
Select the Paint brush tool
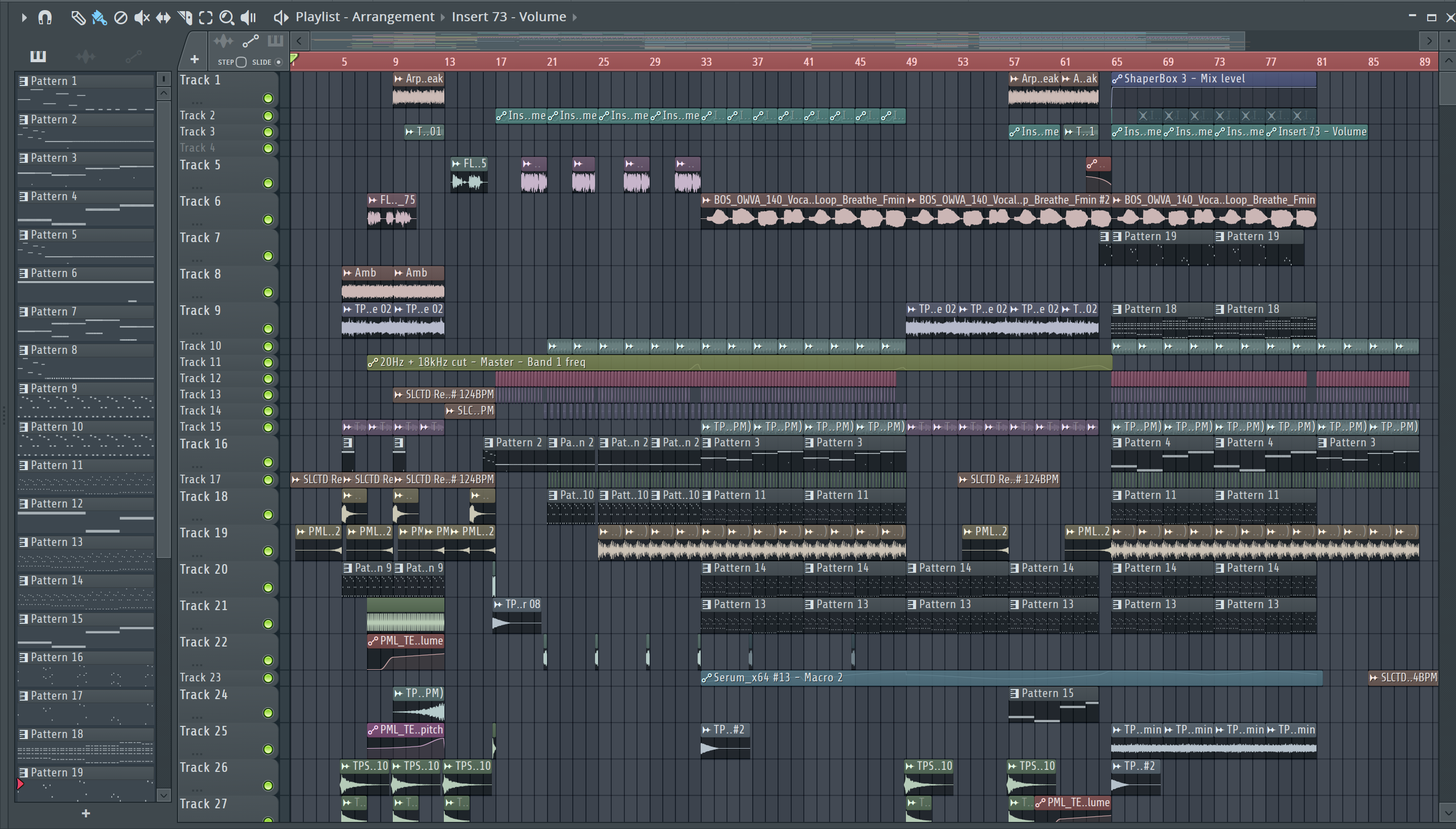tap(99, 18)
